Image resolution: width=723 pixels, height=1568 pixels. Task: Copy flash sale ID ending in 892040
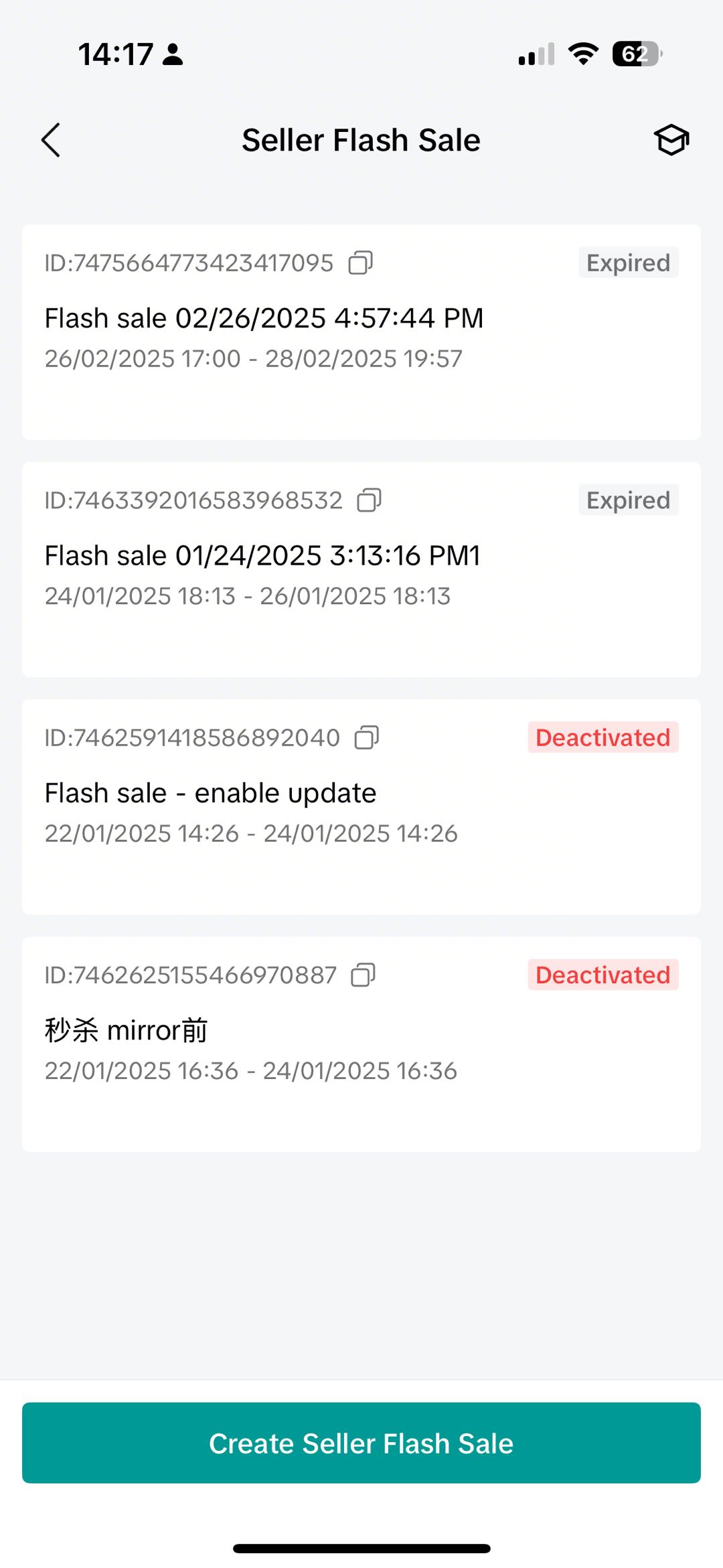(x=367, y=737)
